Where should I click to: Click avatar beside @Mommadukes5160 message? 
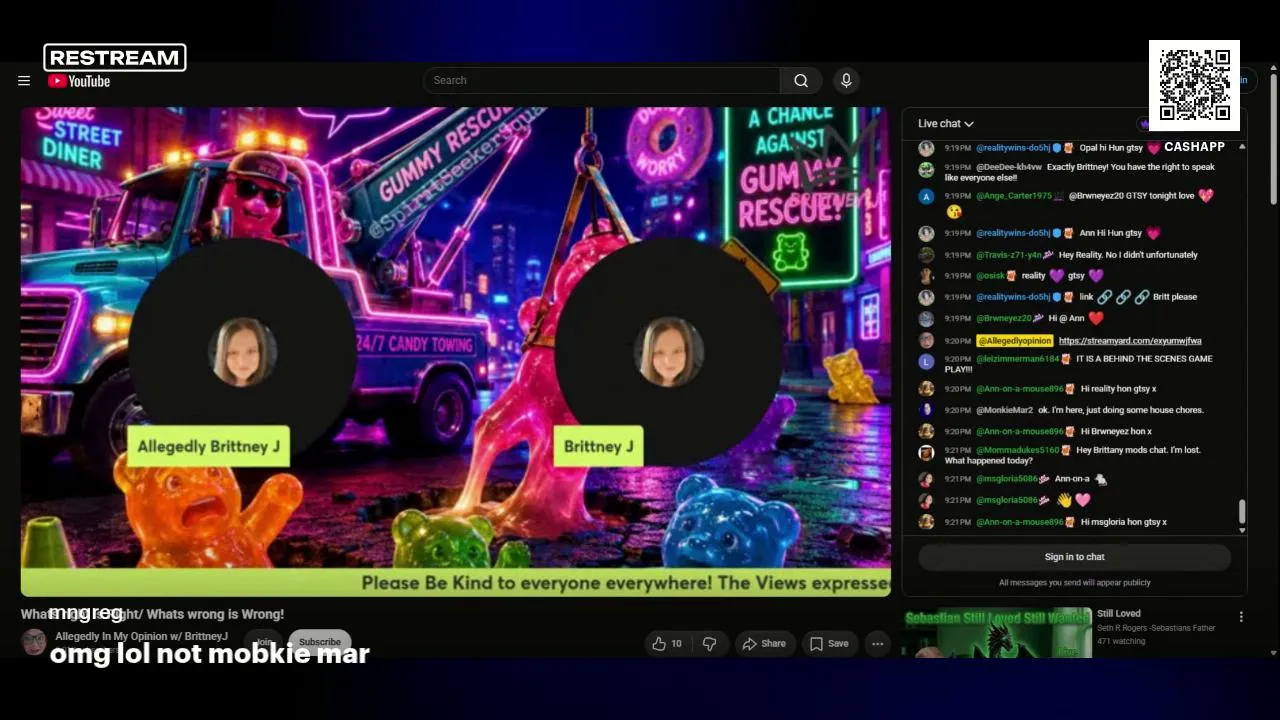coord(926,452)
